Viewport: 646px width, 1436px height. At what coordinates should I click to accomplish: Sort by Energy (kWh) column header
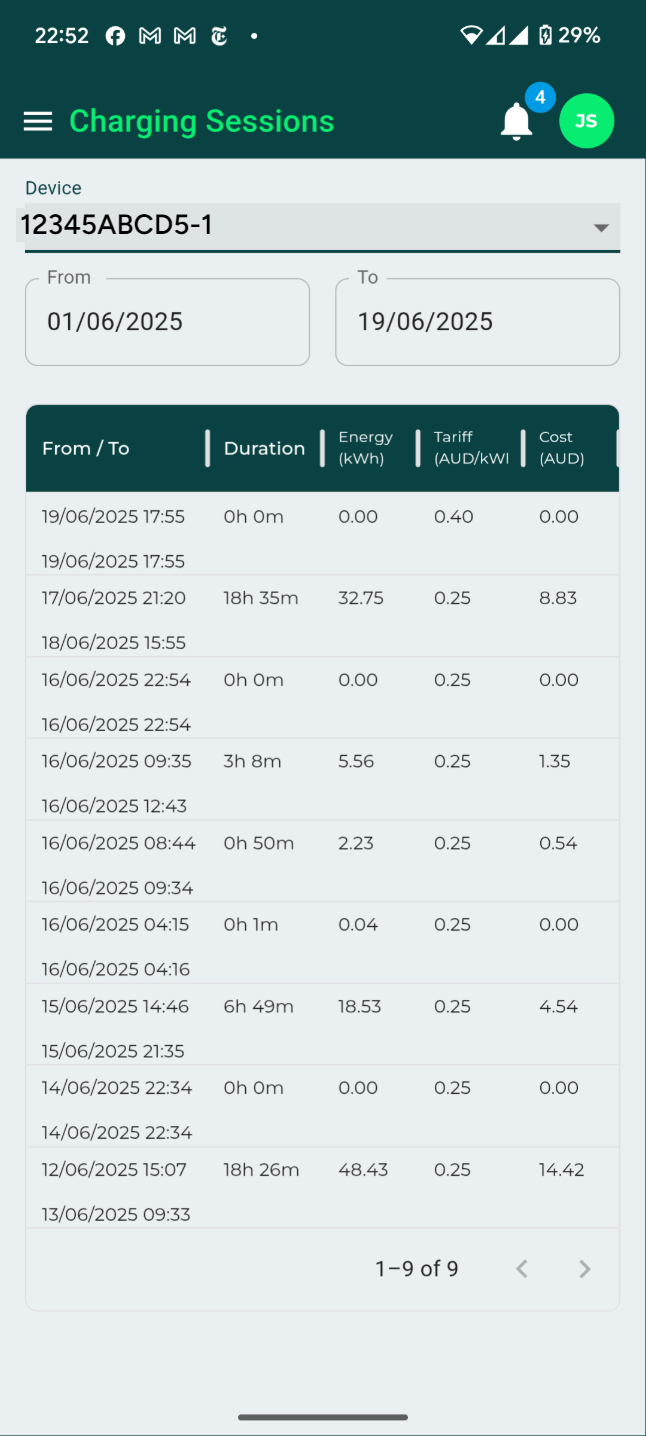(365, 448)
